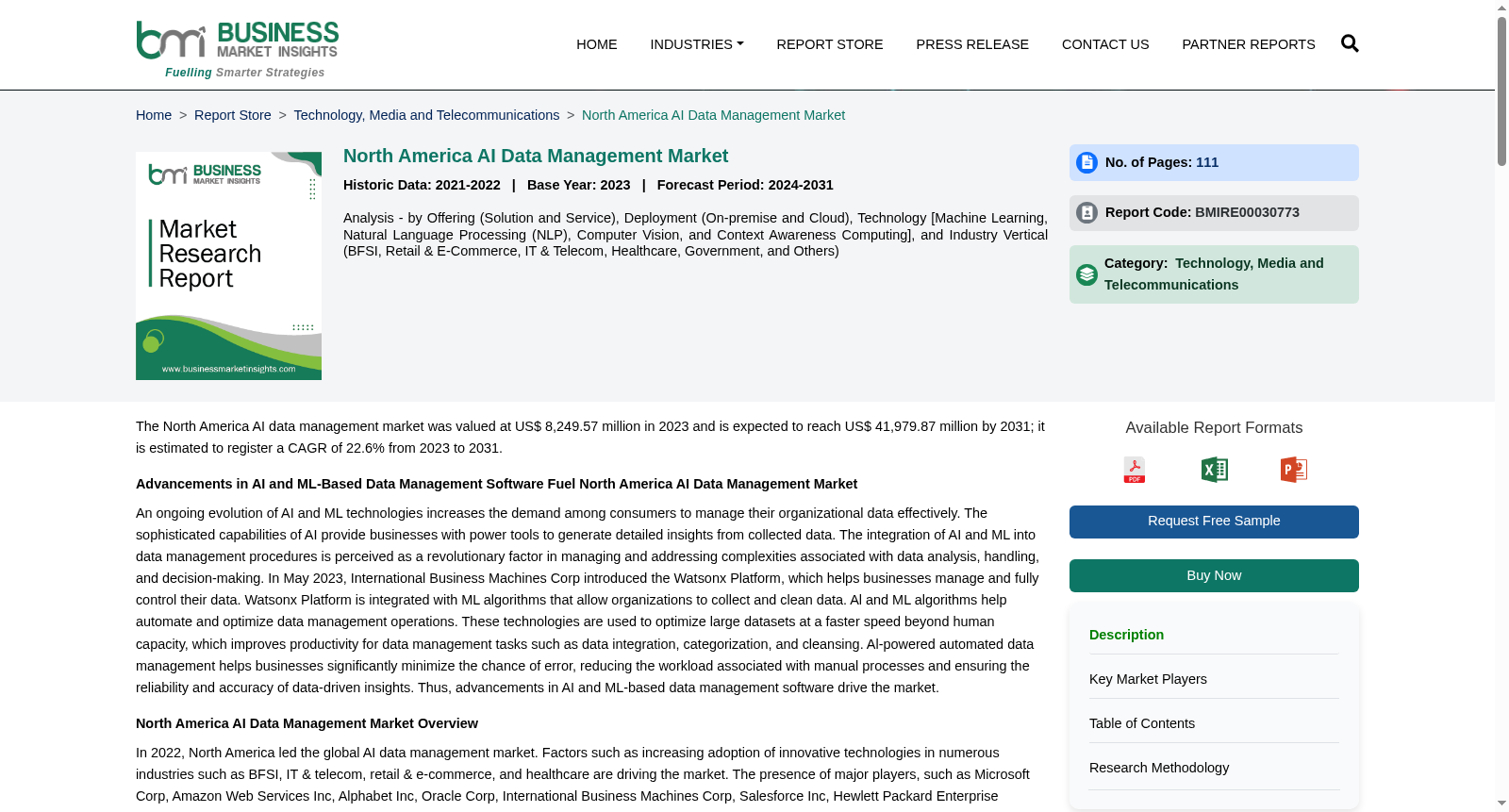Click the scrollbar down arrow
This screenshot has width=1509, height=812.
tap(1501, 804)
